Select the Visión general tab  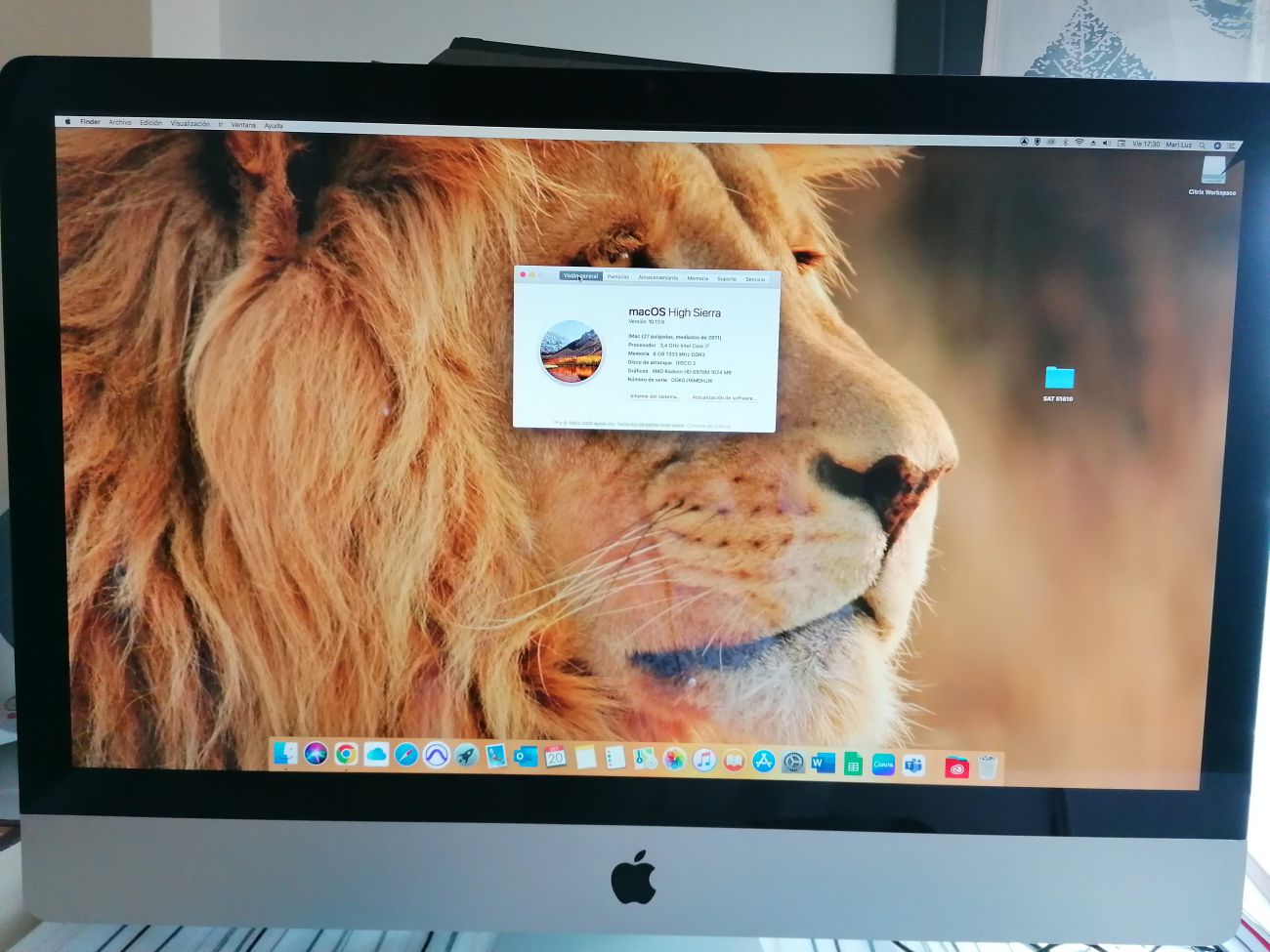pyautogui.click(x=580, y=276)
